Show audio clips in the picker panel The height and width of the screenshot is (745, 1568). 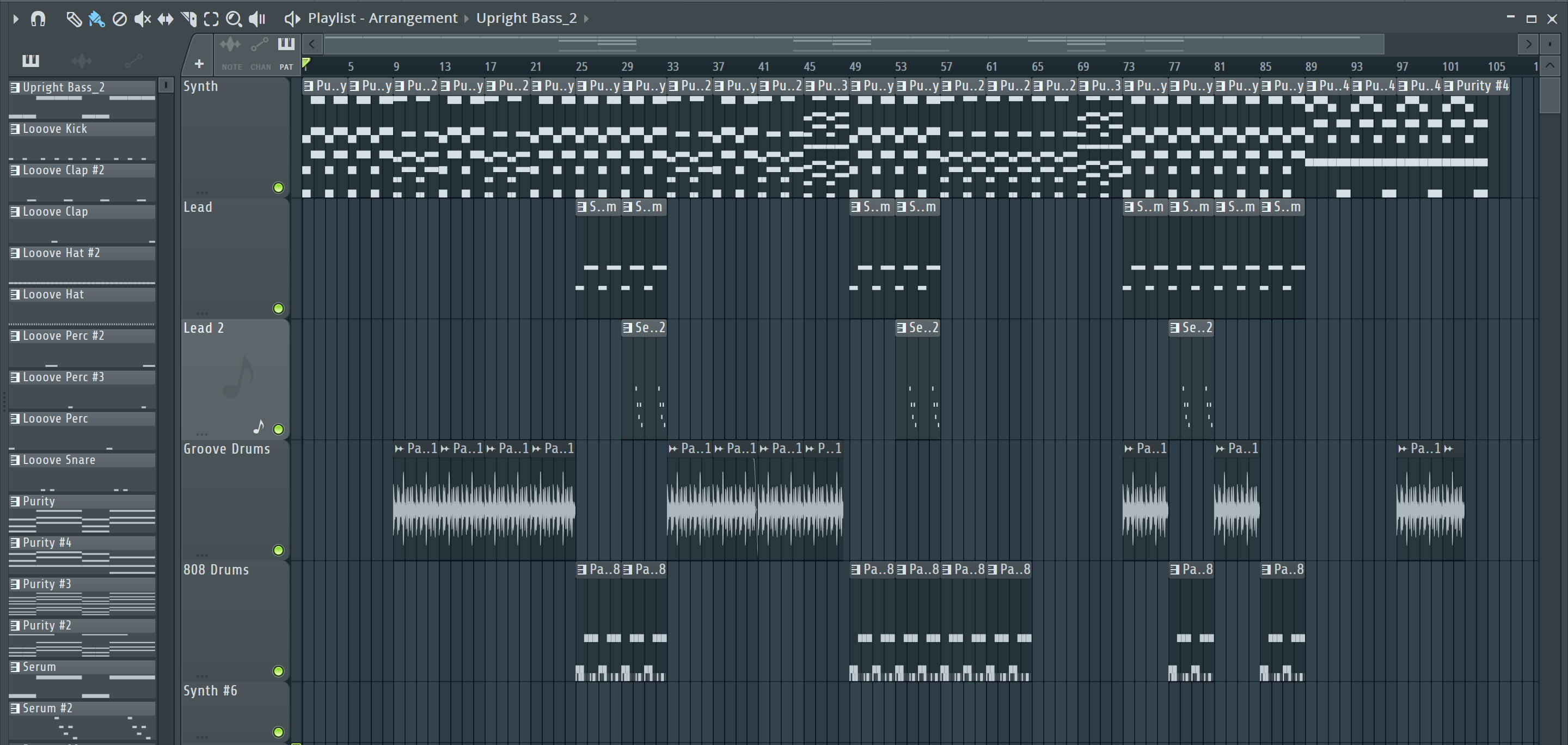pyautogui.click(x=82, y=60)
